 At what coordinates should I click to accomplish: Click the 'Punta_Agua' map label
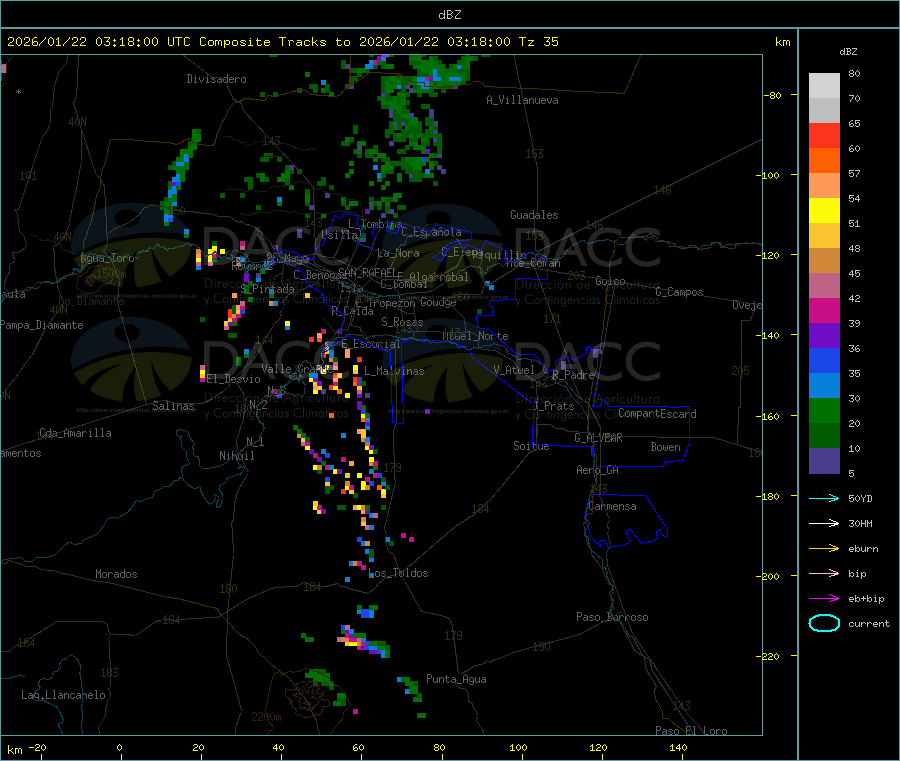(x=456, y=679)
